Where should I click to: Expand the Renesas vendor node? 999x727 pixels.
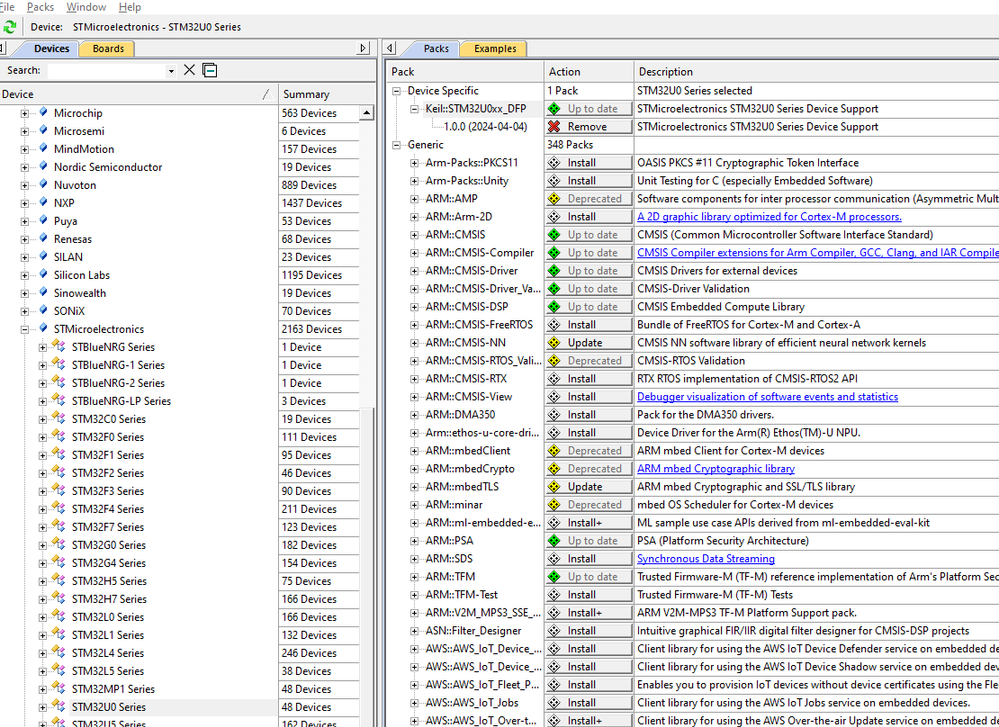click(x=25, y=239)
